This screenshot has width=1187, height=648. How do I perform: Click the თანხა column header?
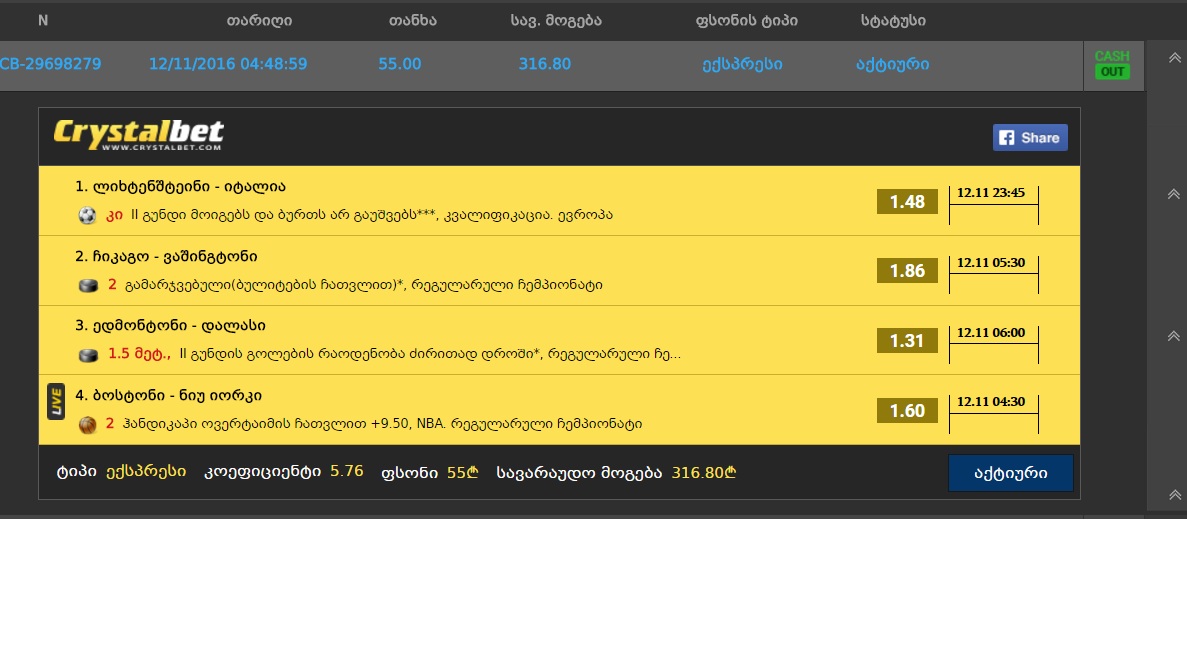tap(413, 20)
